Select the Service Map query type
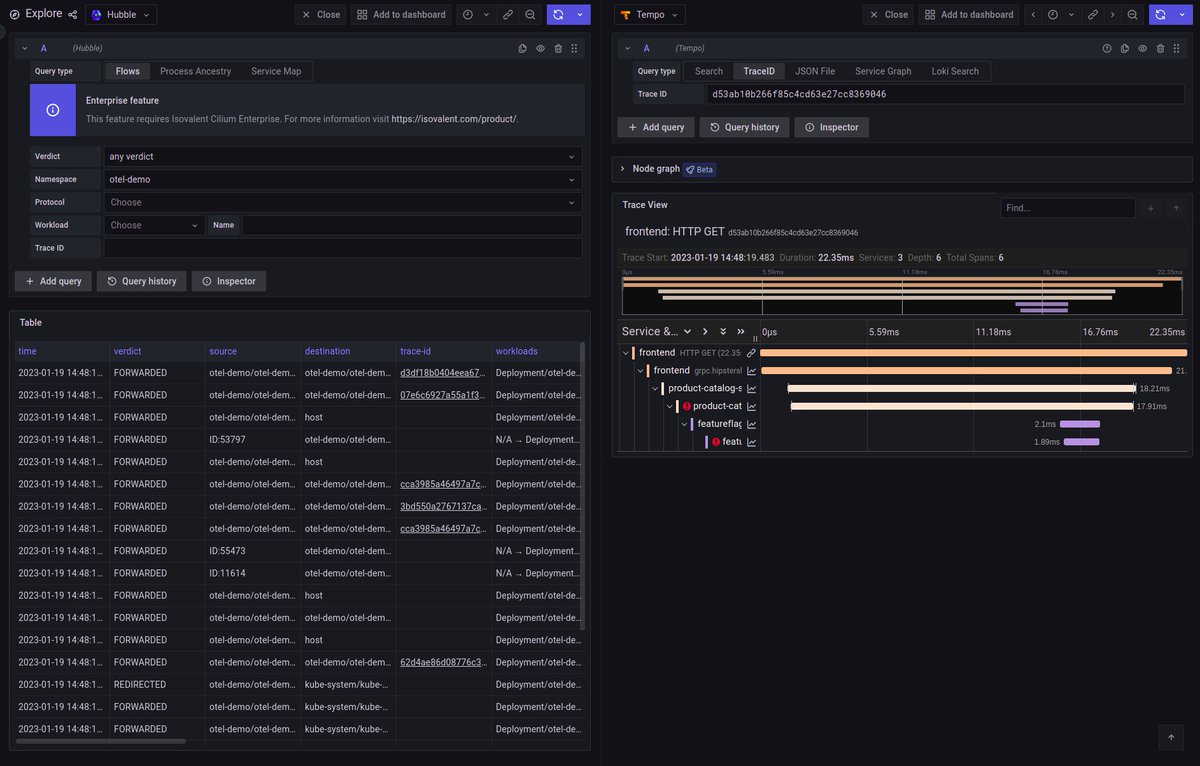 (276, 71)
